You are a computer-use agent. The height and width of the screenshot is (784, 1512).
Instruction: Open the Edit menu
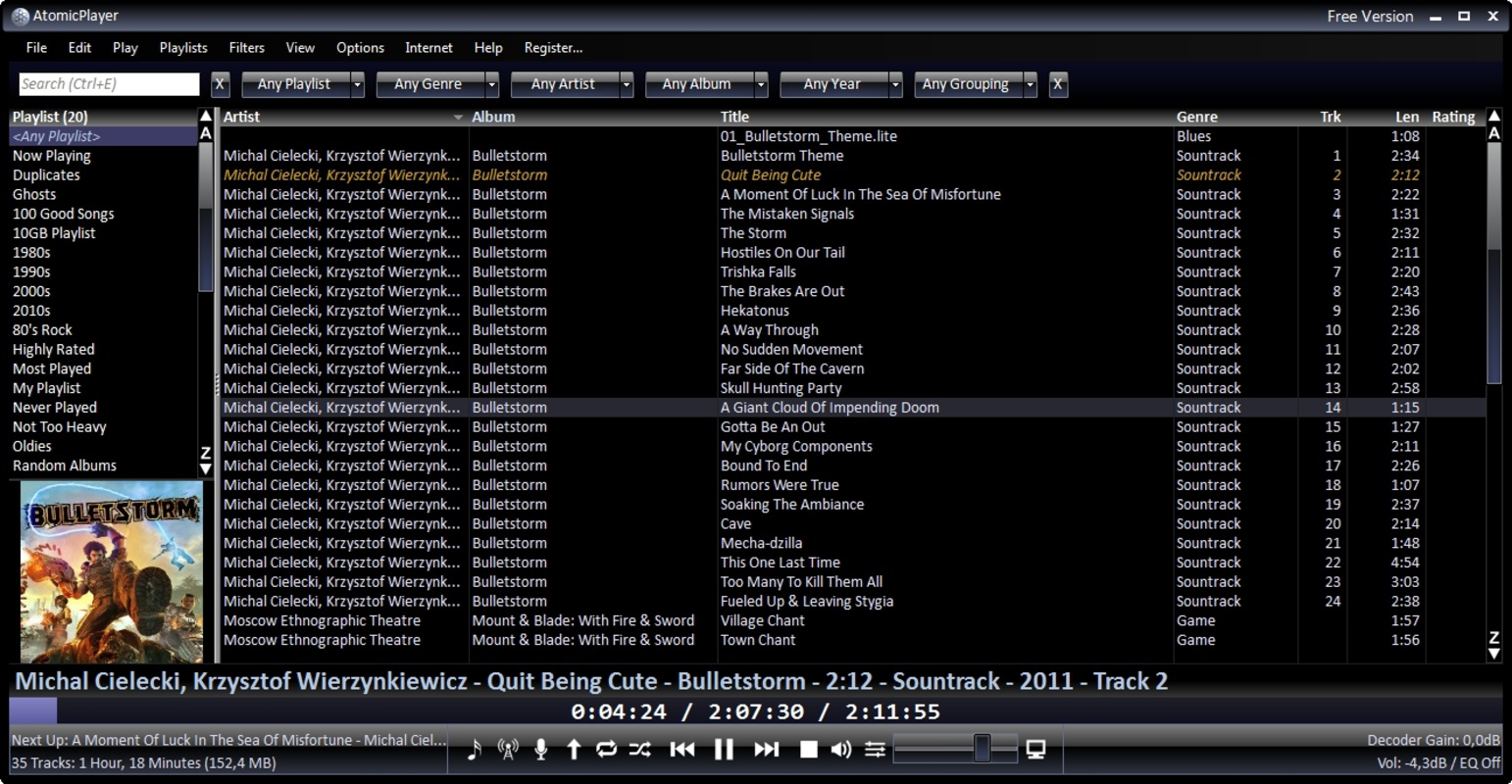(79, 47)
